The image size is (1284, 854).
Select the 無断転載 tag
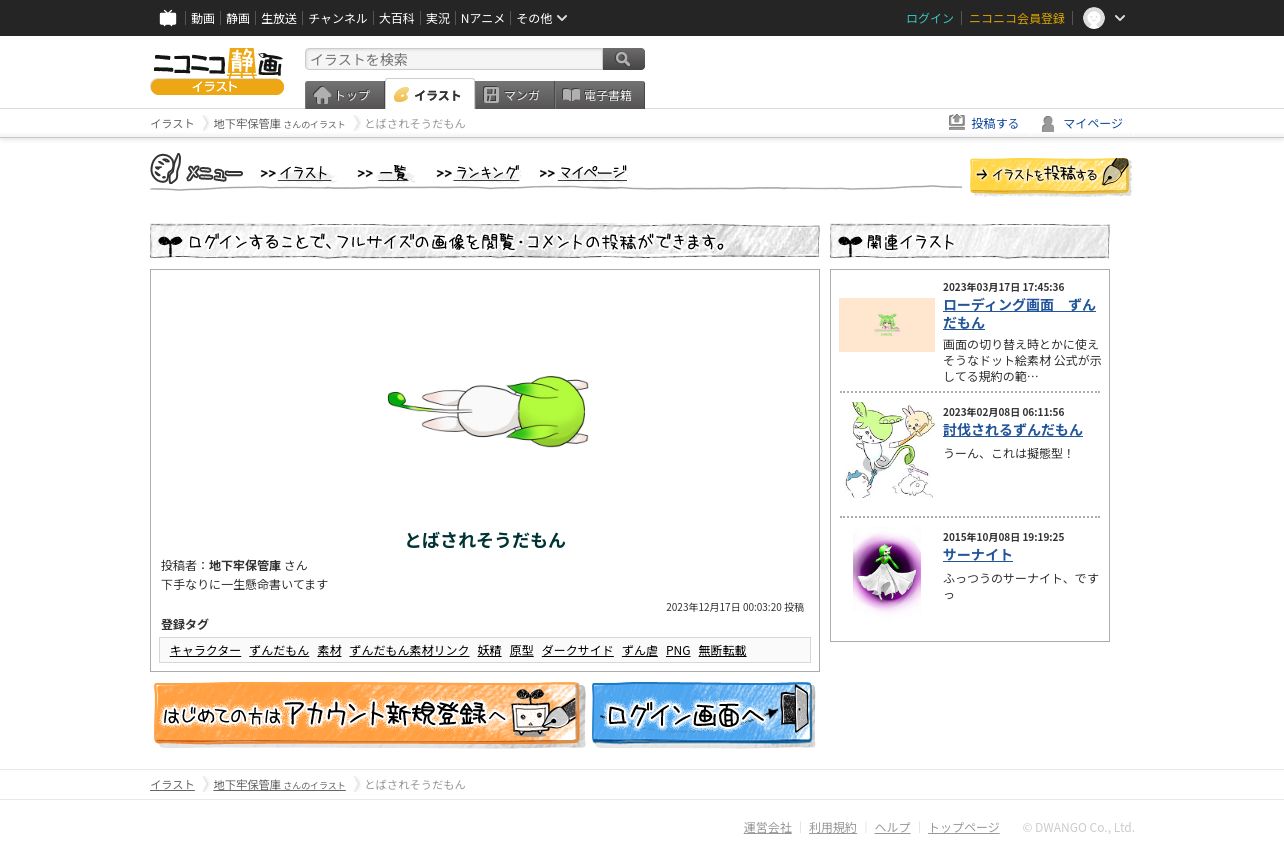[722, 650]
